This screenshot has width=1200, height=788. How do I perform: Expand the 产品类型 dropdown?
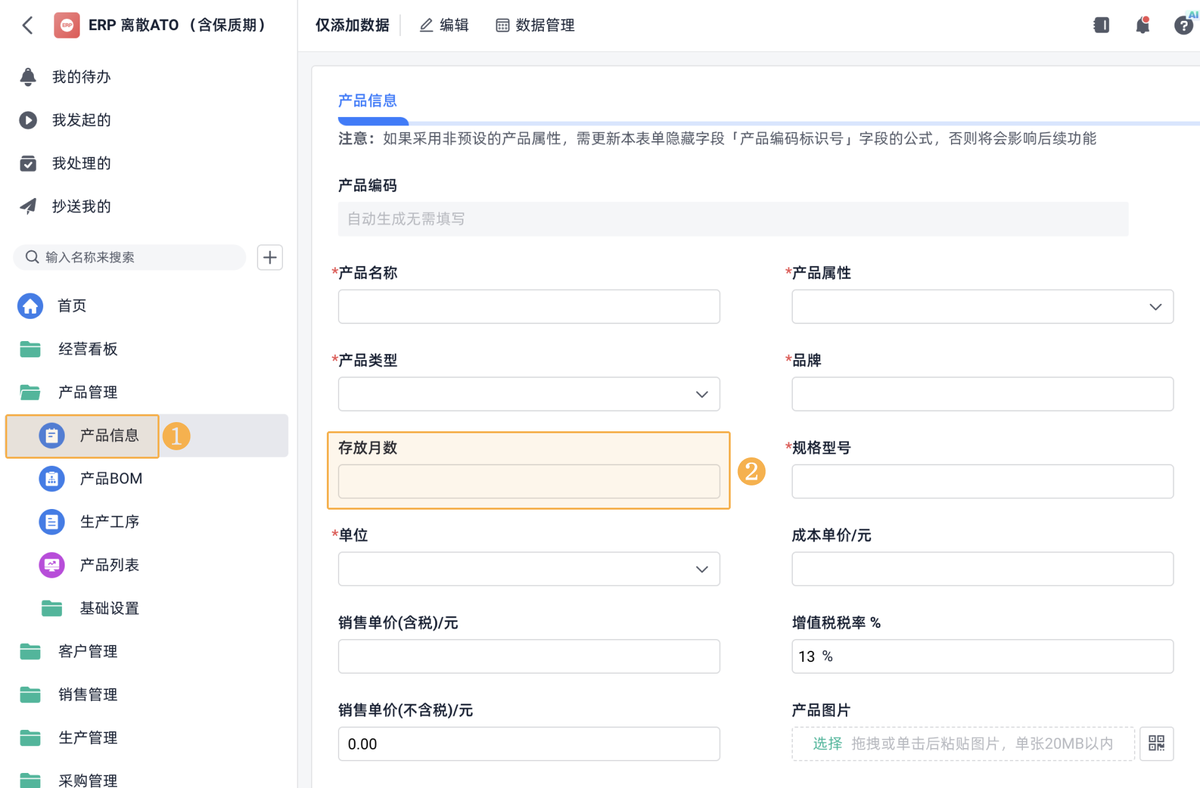click(529, 394)
